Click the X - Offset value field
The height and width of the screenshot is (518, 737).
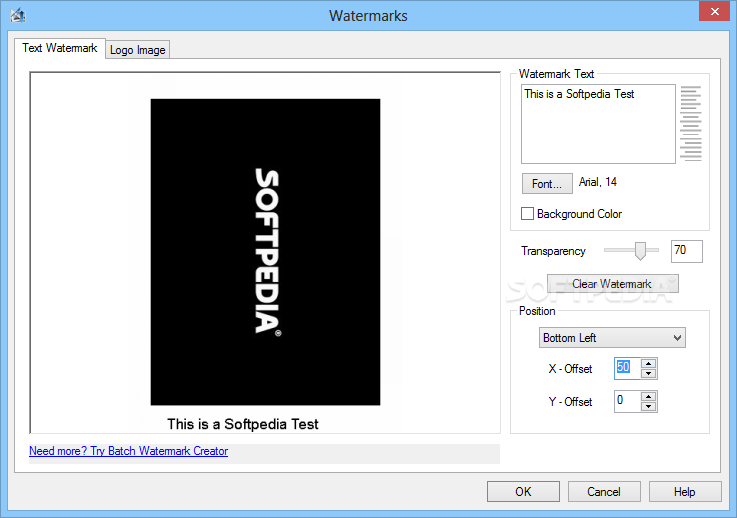click(627, 368)
